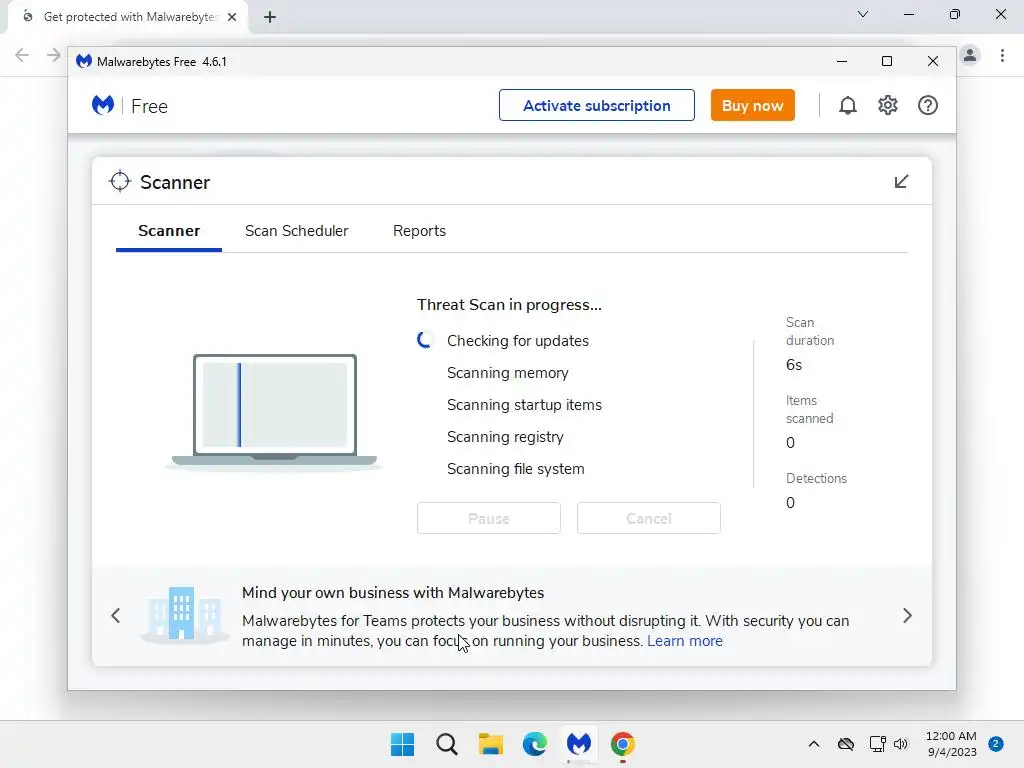Open the Windows Start menu
Image resolution: width=1024 pixels, height=768 pixels.
point(402,744)
